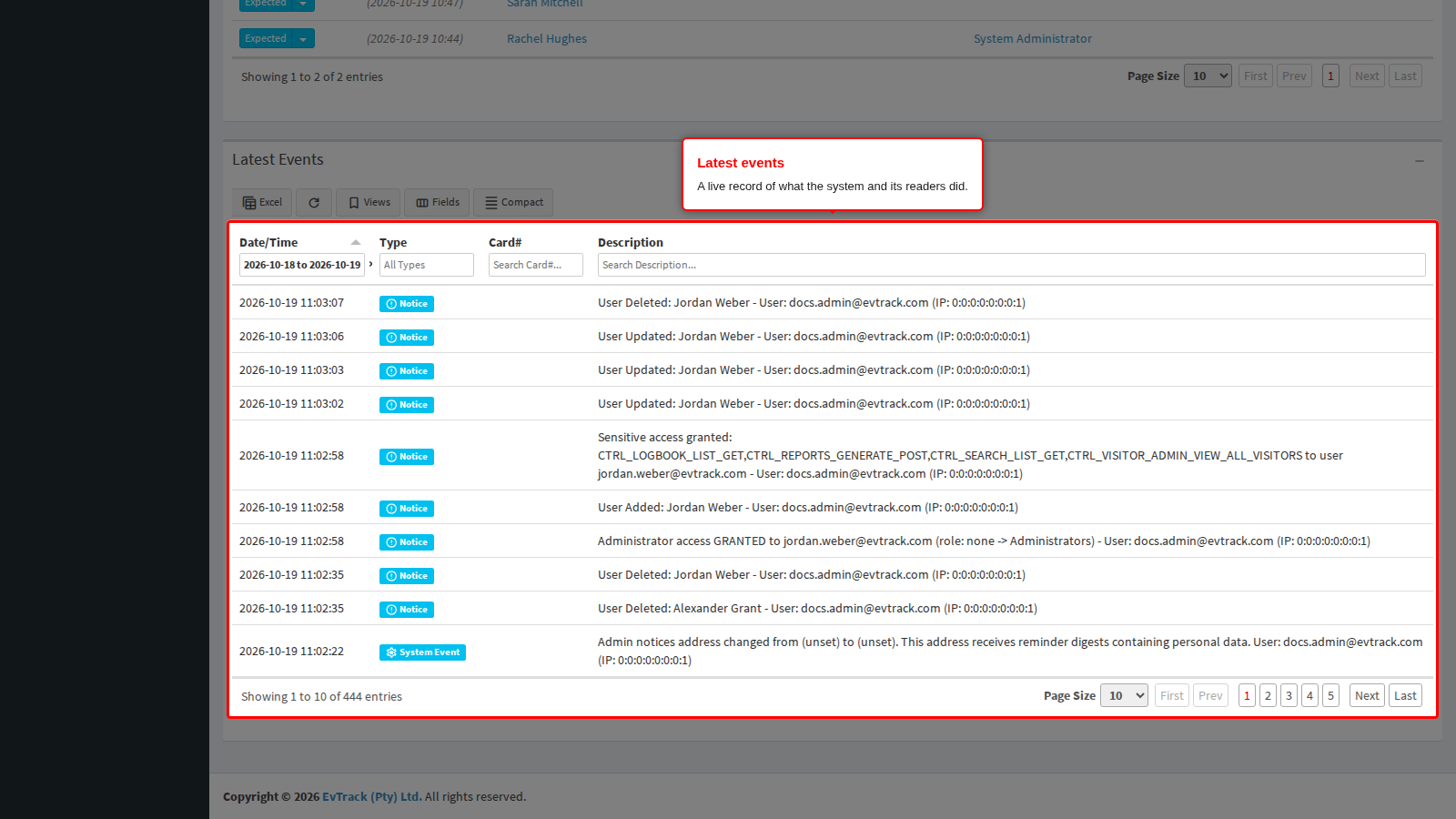The width and height of the screenshot is (1456, 819).
Task: Click the (2026-10-19 10:44) timestamp
Action: click(x=415, y=38)
